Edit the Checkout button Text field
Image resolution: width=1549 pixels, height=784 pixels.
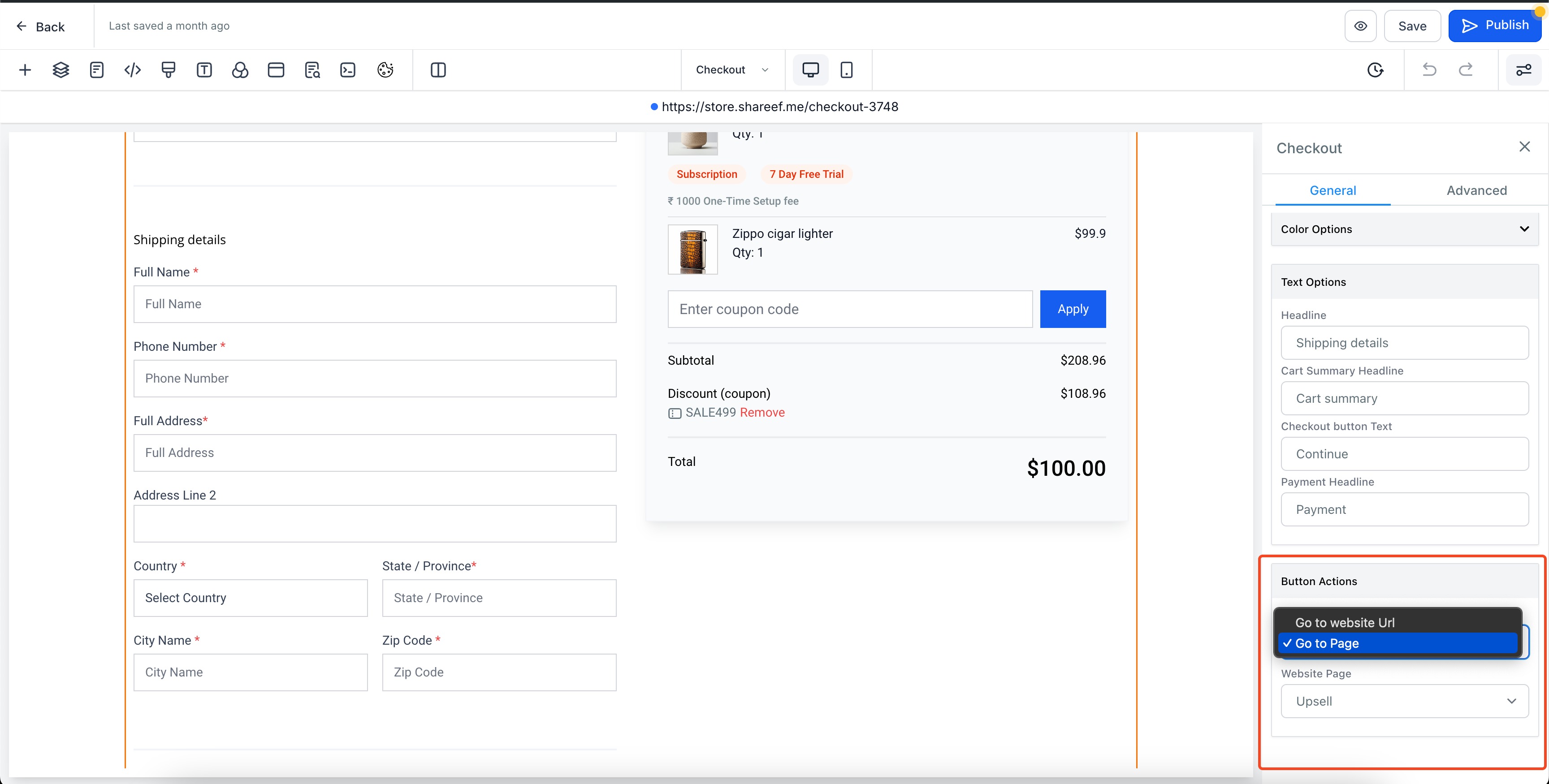point(1405,454)
